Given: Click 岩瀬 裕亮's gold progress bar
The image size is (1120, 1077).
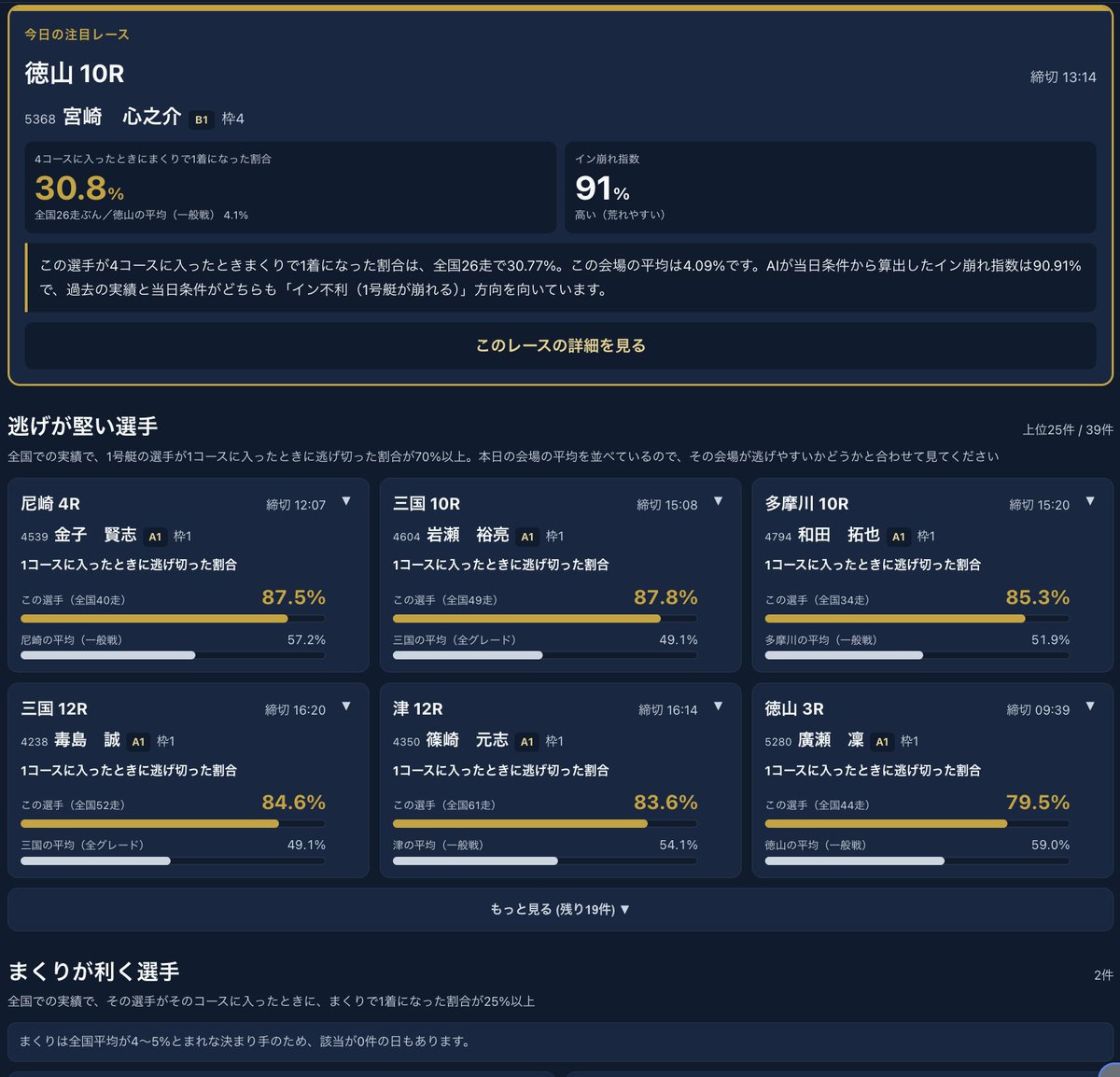Looking at the screenshot, I should (526, 619).
